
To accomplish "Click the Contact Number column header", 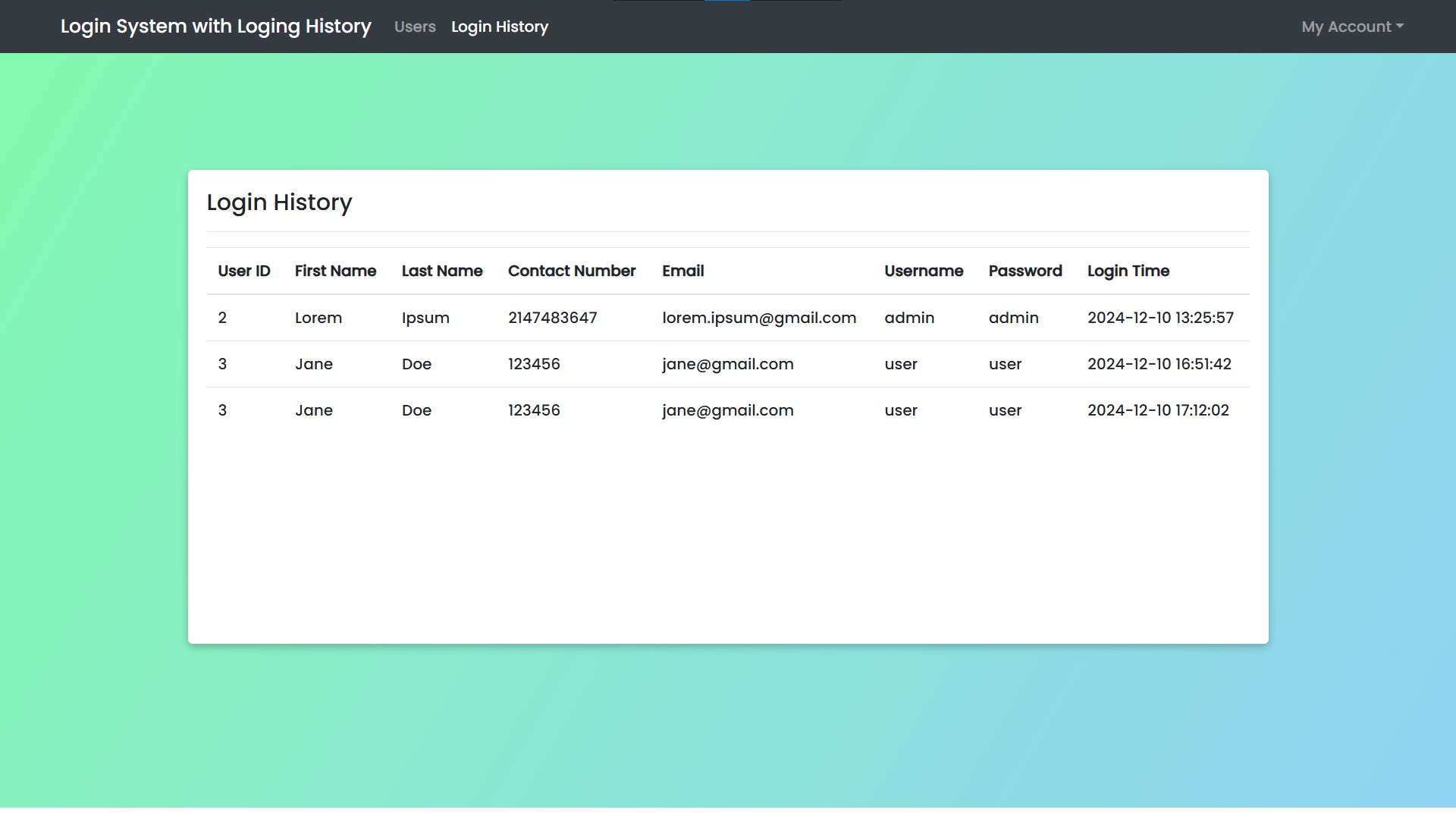I will 571,271.
